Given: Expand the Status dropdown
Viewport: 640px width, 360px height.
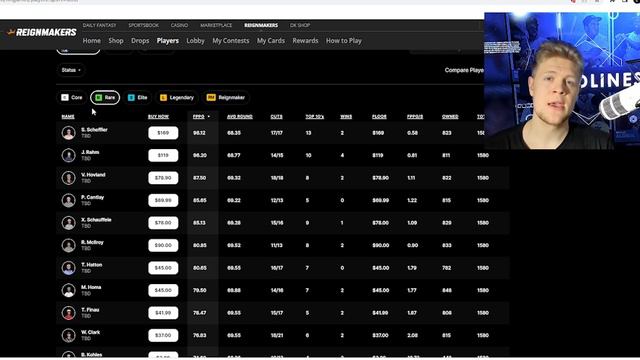Looking at the screenshot, I should click(71, 70).
